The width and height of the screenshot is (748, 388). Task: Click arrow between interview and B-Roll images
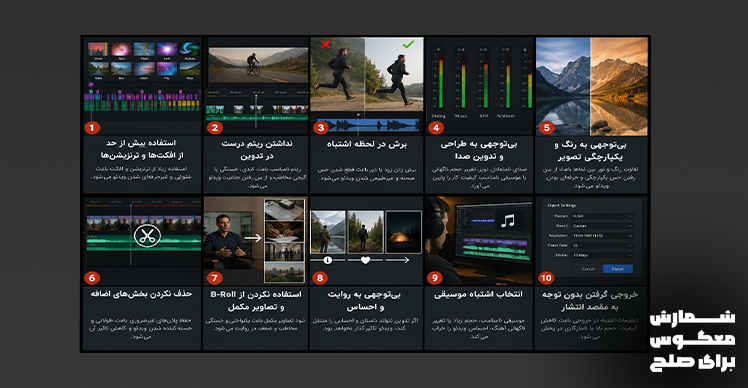coord(253,238)
